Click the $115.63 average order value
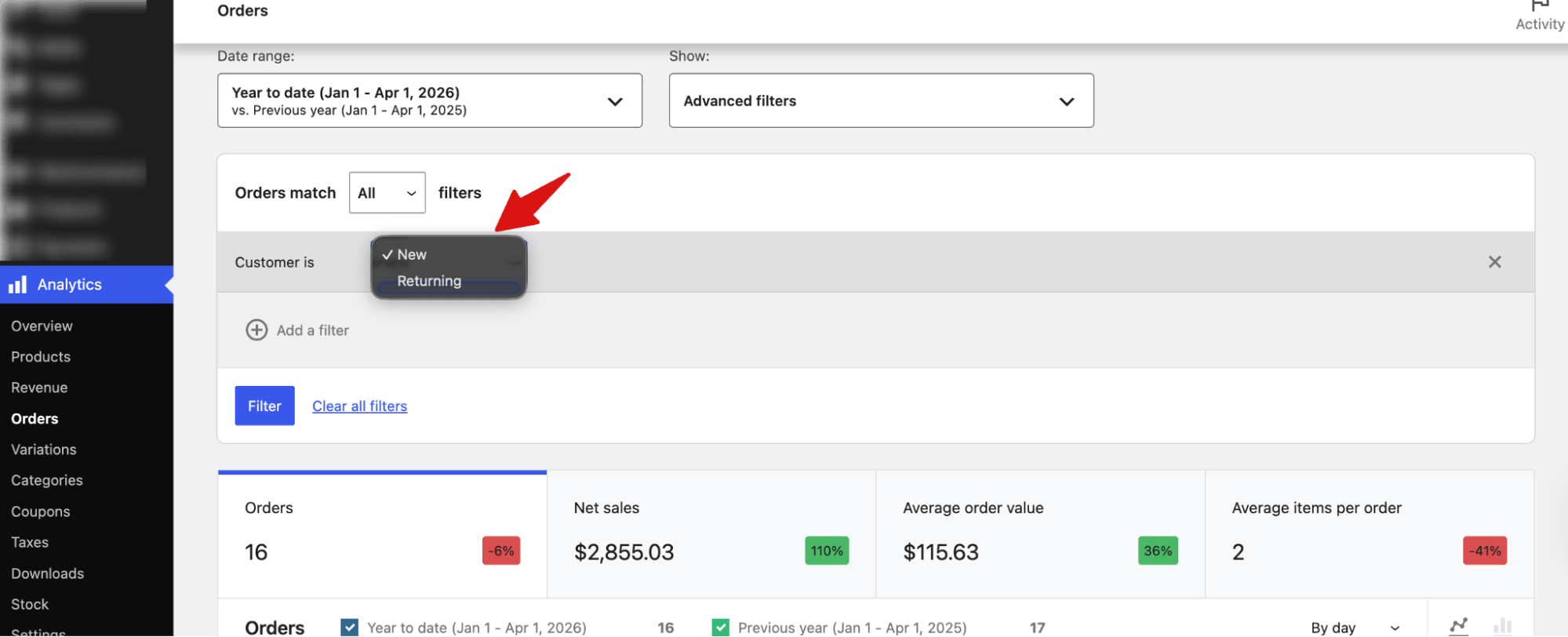 tap(940, 552)
